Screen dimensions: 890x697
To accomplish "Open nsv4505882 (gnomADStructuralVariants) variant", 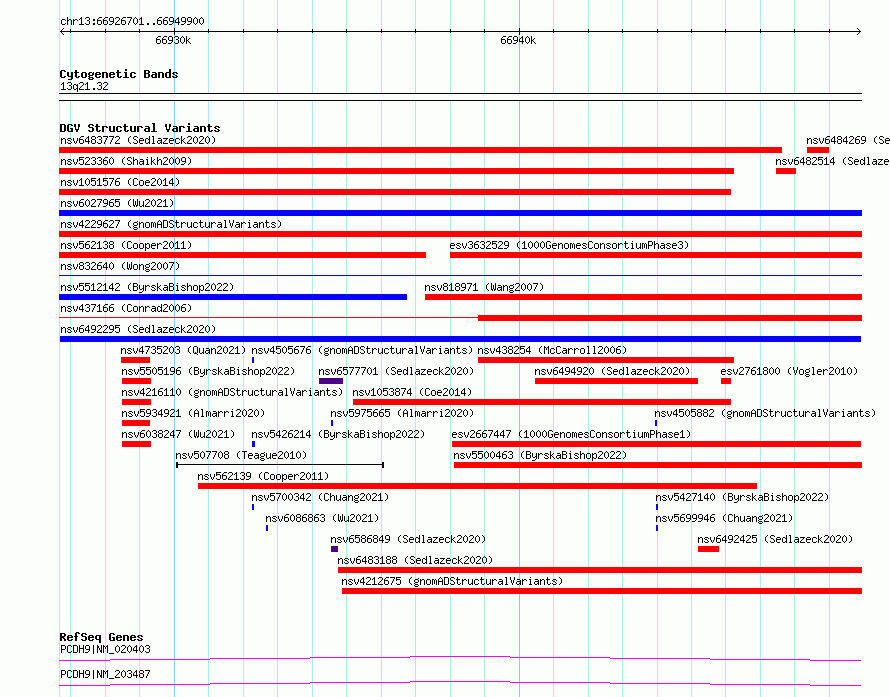I will (x=765, y=413).
